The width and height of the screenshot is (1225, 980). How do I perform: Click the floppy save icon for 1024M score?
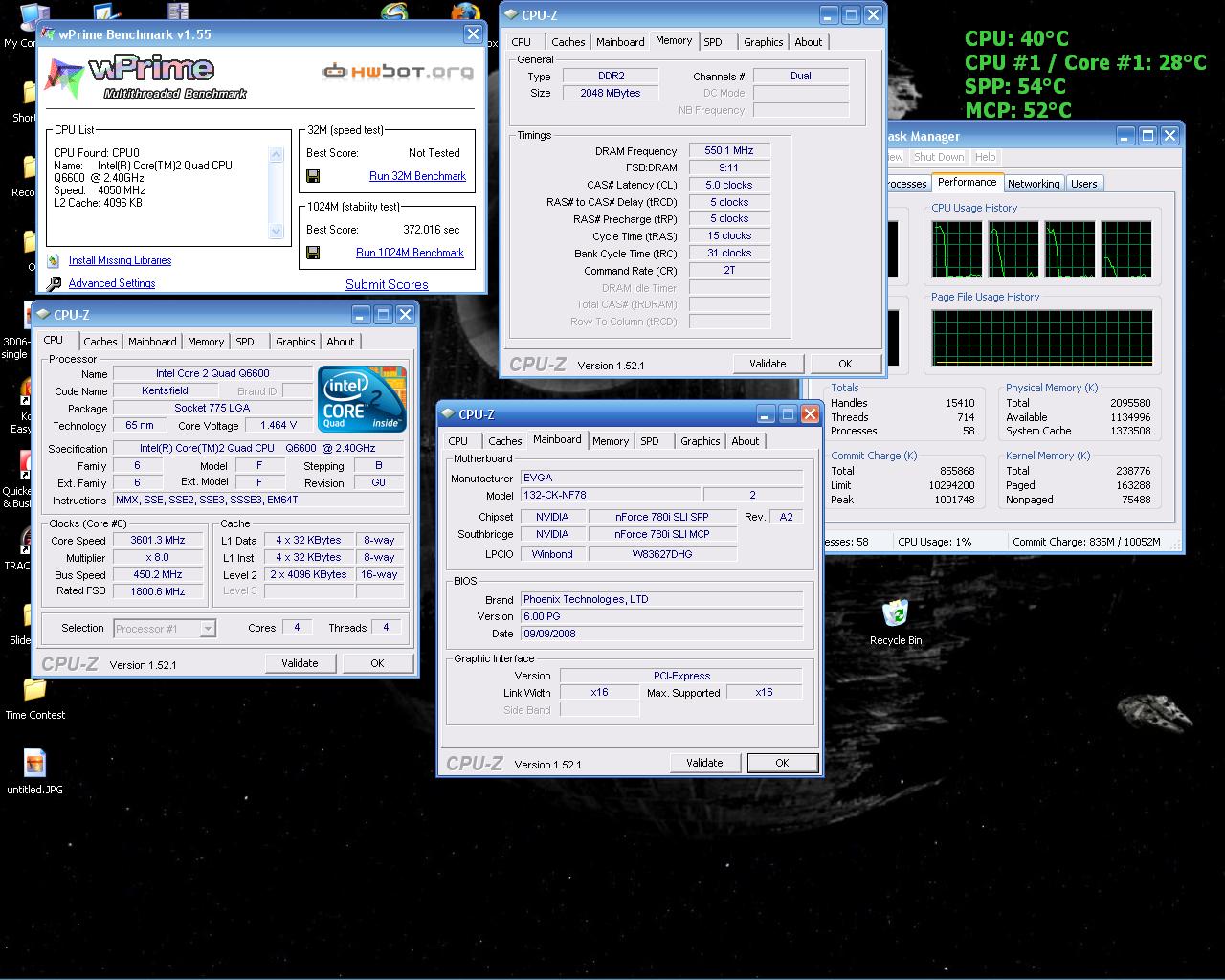click(312, 253)
